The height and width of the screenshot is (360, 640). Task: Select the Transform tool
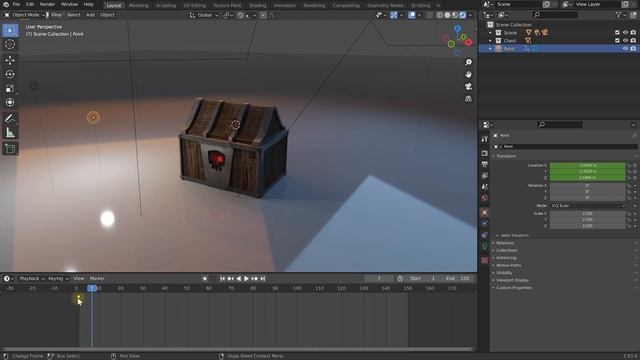point(10,102)
